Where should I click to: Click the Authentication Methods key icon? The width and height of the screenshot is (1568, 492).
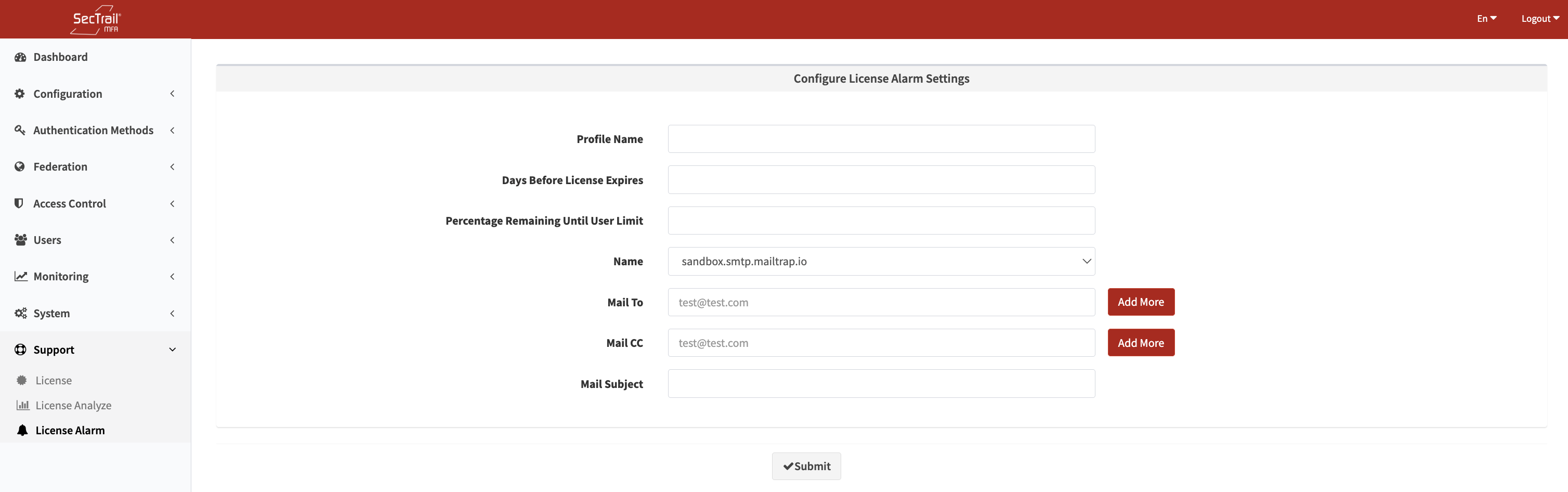[20, 131]
